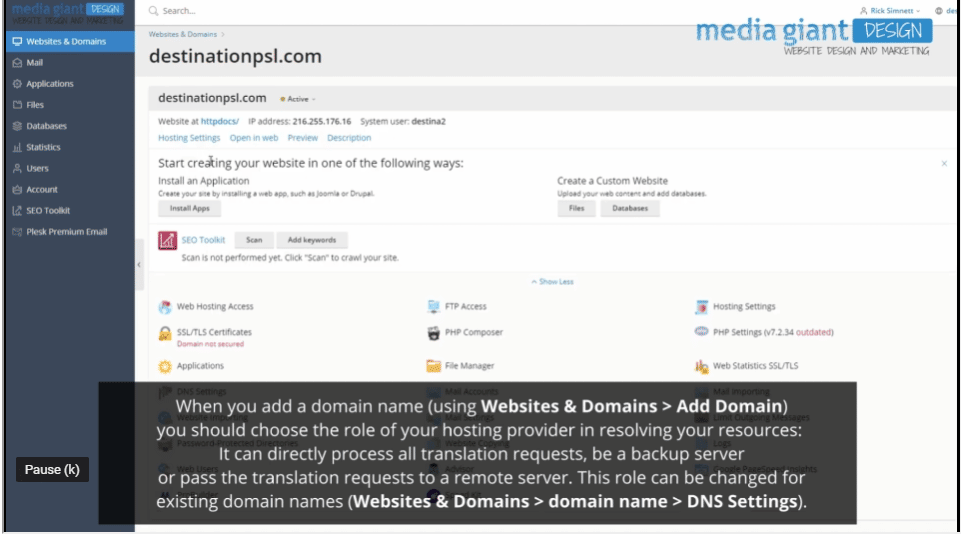The width and height of the screenshot is (961, 534).
Task: Open the SEO Toolkit link in content
Action: pyautogui.click(x=203, y=240)
